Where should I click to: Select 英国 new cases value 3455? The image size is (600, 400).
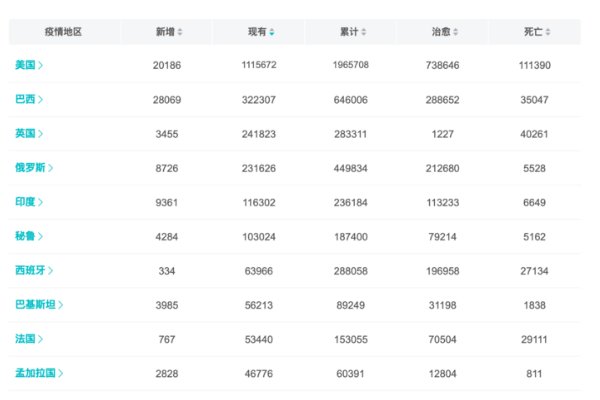tap(167, 134)
